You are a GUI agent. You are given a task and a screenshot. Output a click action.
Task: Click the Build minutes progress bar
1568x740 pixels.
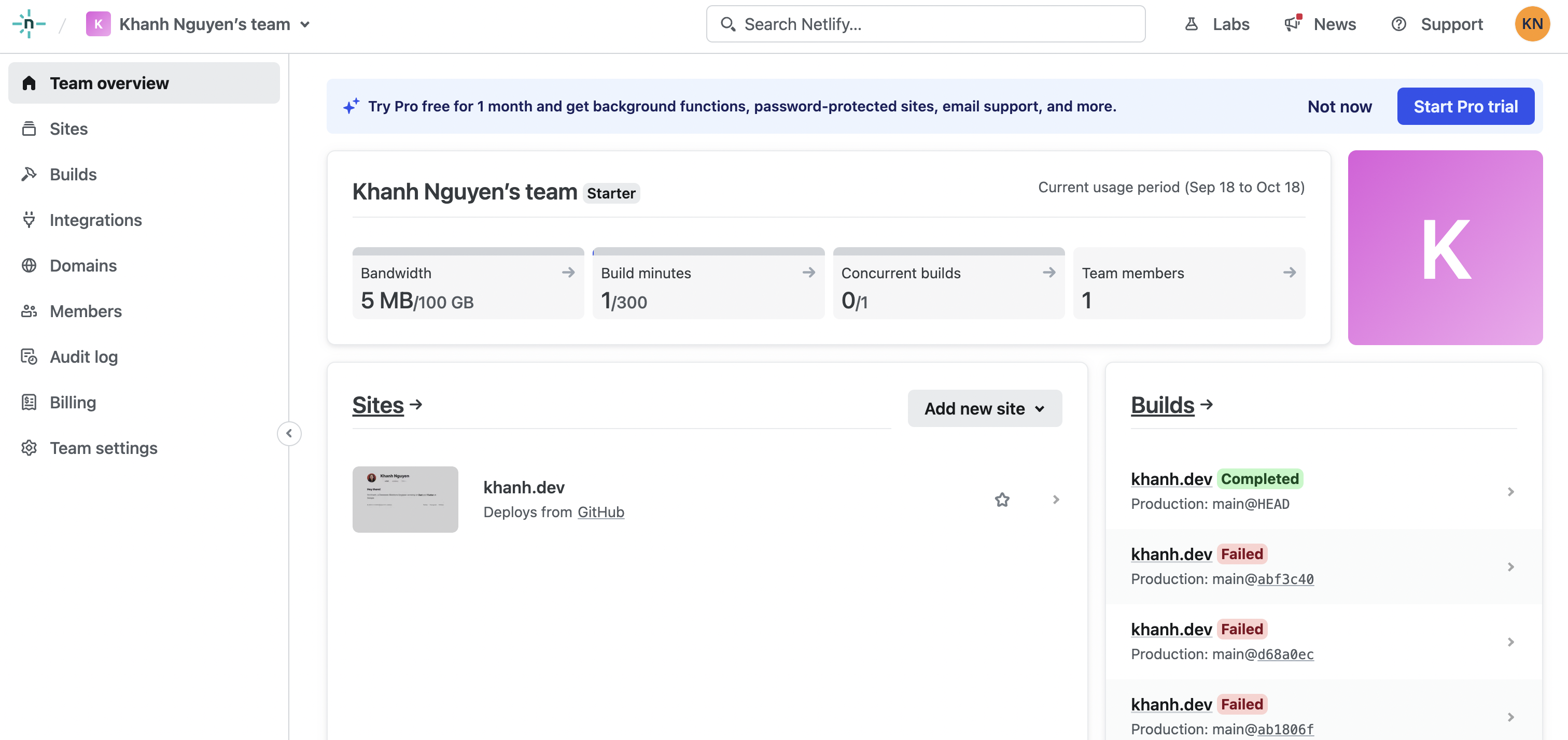coord(708,251)
